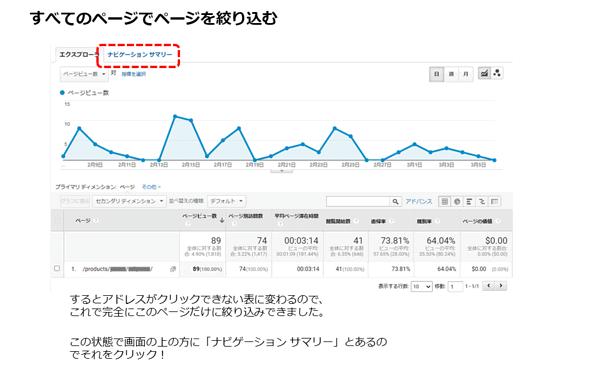
Task: Go to next page arrow
Action: click(501, 285)
